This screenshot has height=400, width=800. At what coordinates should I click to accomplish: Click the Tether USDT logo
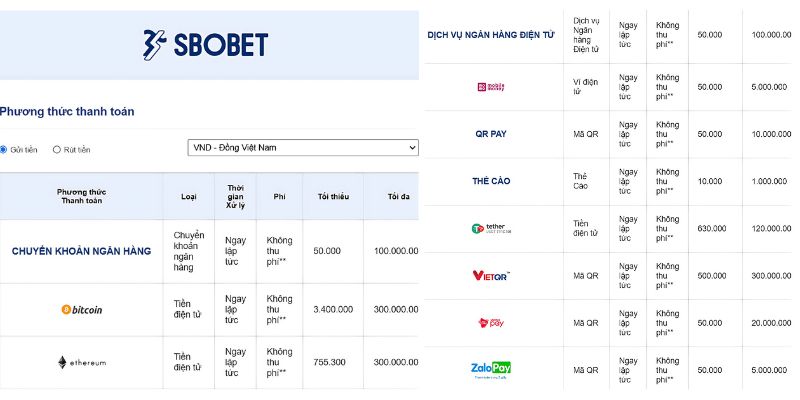pyautogui.click(x=491, y=229)
